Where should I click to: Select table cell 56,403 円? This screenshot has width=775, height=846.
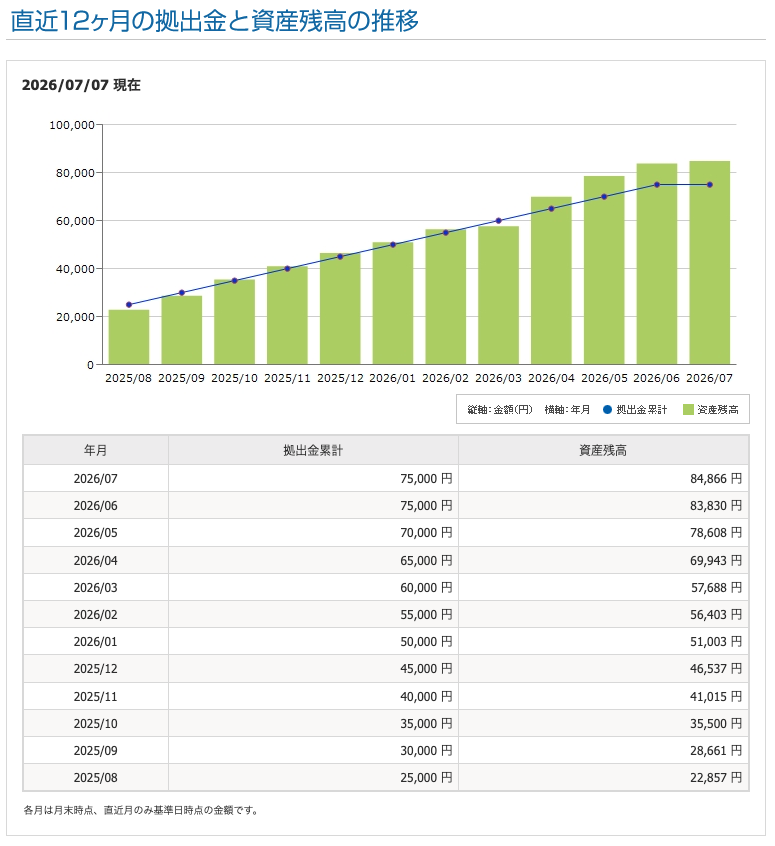point(603,615)
